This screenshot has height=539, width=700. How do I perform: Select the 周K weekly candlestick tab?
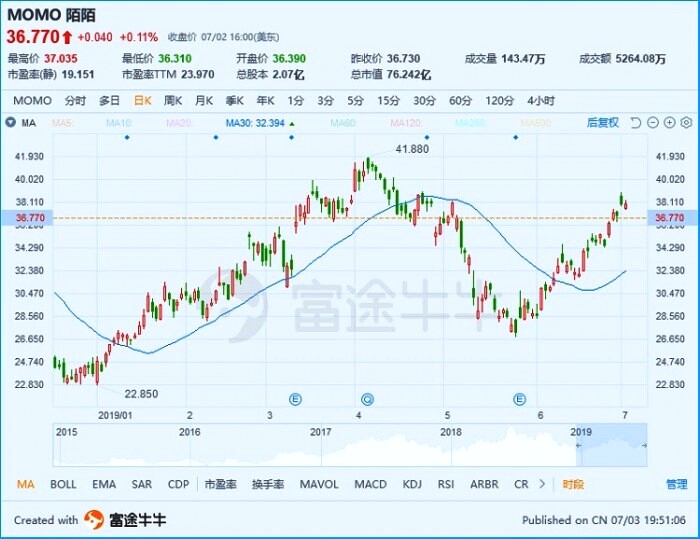point(173,100)
